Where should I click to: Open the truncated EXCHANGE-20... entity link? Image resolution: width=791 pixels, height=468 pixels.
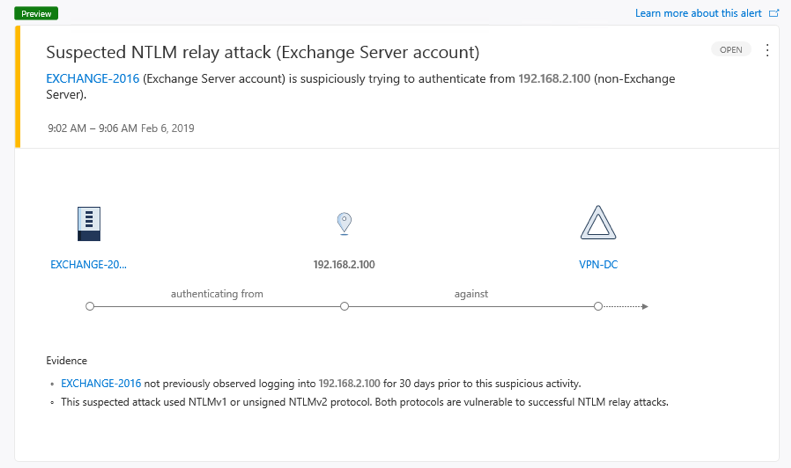pos(88,264)
